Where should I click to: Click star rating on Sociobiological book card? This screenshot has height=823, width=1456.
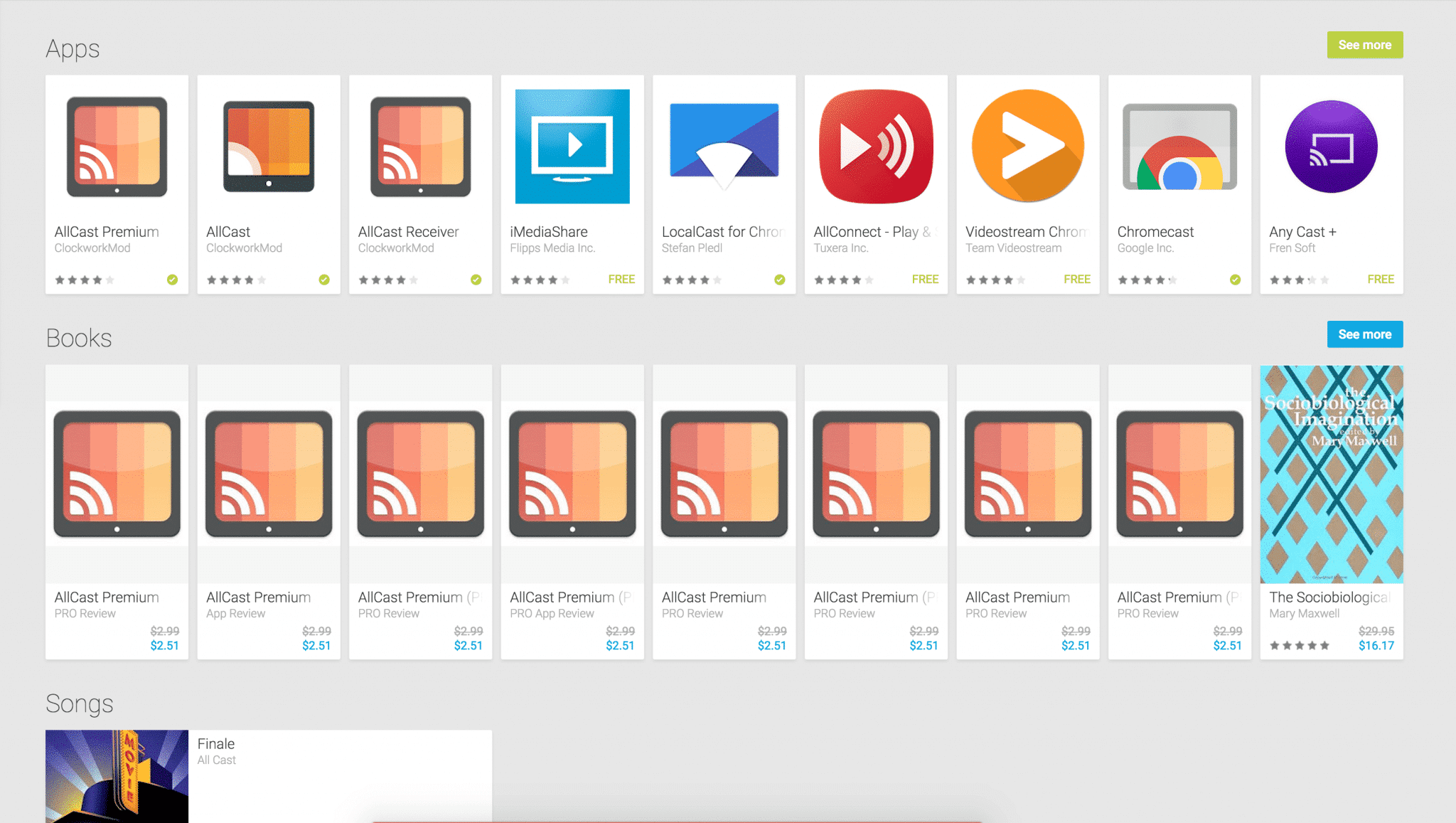(x=1300, y=646)
